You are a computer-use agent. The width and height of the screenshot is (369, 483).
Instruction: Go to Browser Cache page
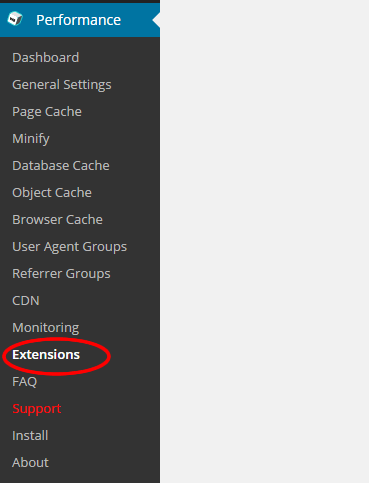pos(58,220)
